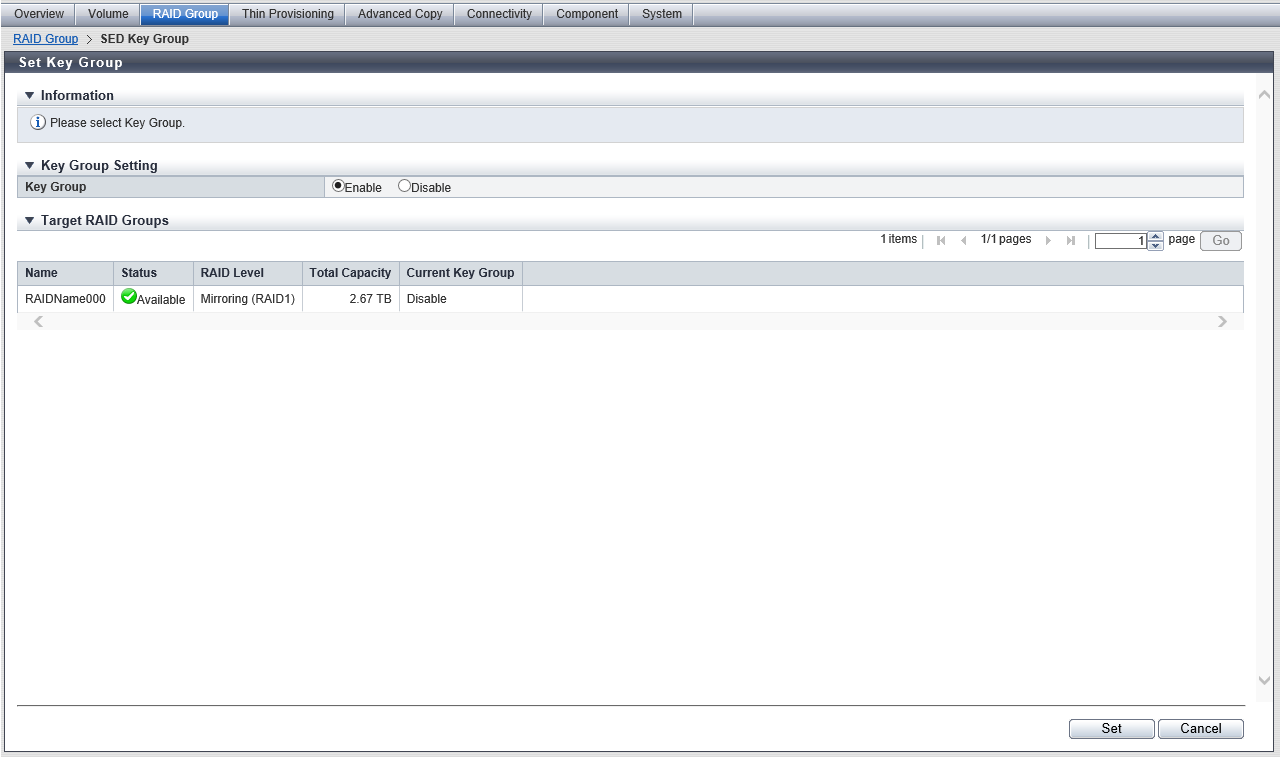Go to first page icon in pagination
Viewport: 1280px width, 760px height.
tap(941, 241)
